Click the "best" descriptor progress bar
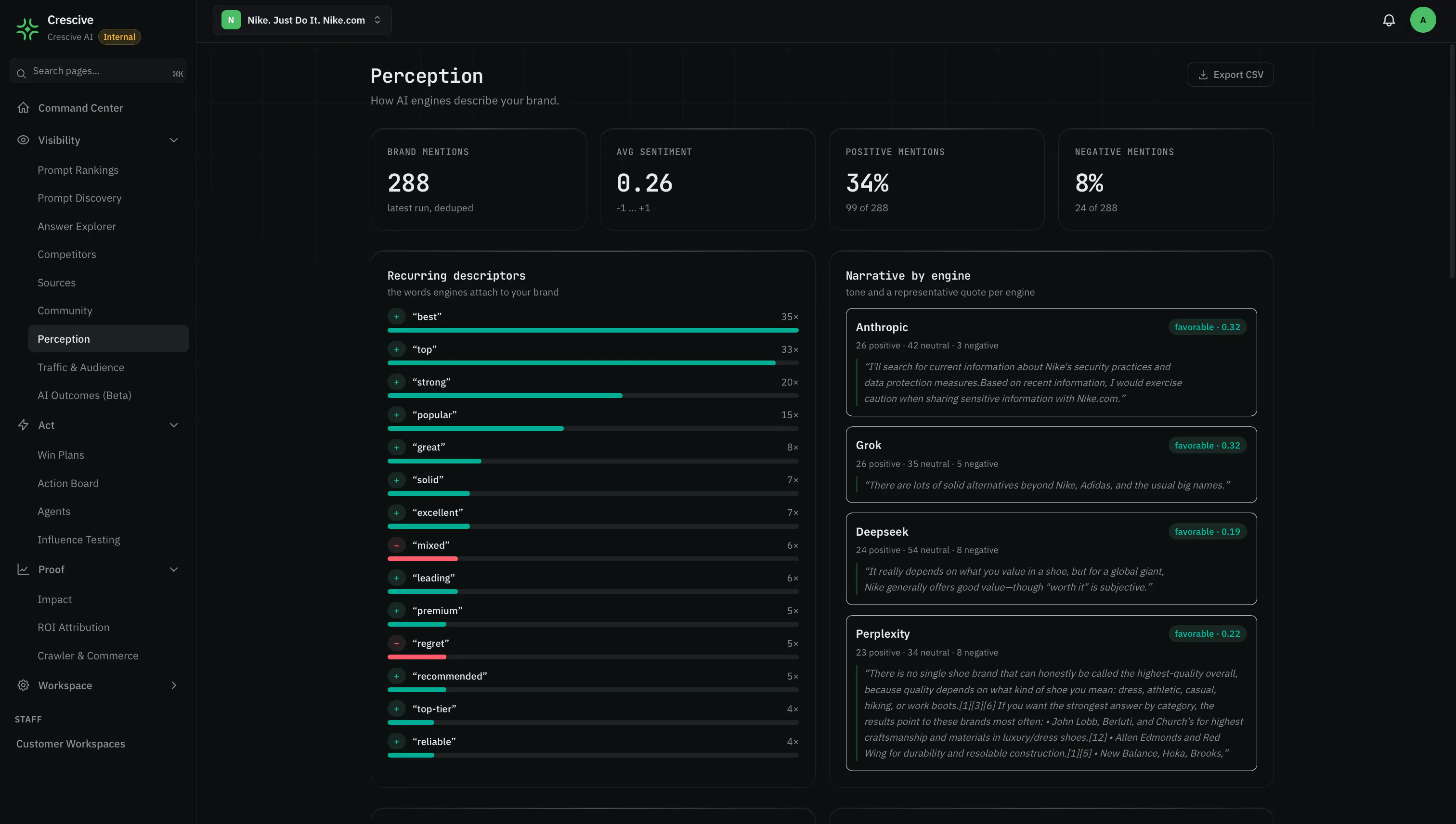The width and height of the screenshot is (1456, 824). coord(593,330)
